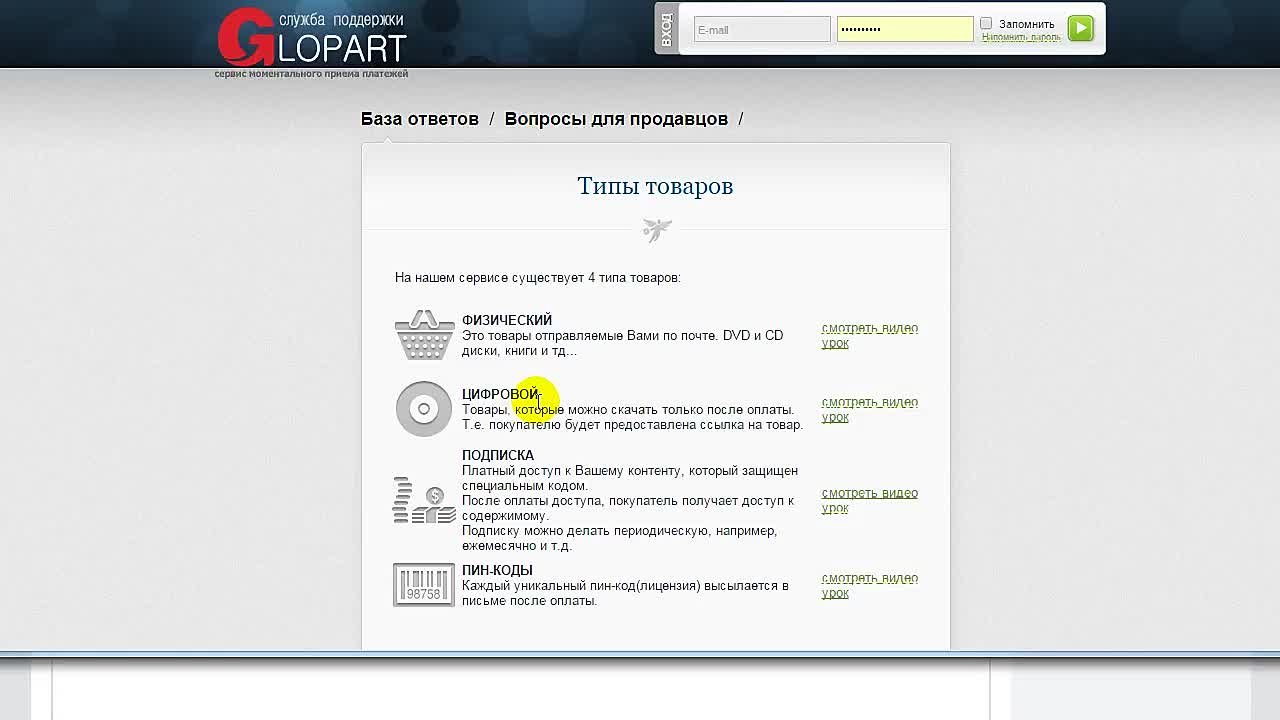Viewport: 1280px width, 720px height.
Task: Click the Glopart logo
Action: pos(311,38)
